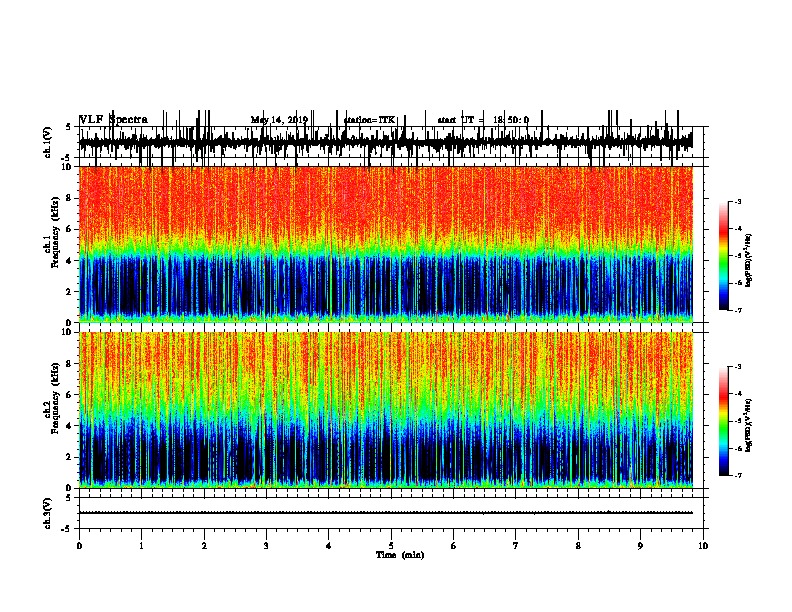The height and width of the screenshot is (612, 792).
Task: Click the date "May 14, 2019"
Action: click(x=279, y=120)
